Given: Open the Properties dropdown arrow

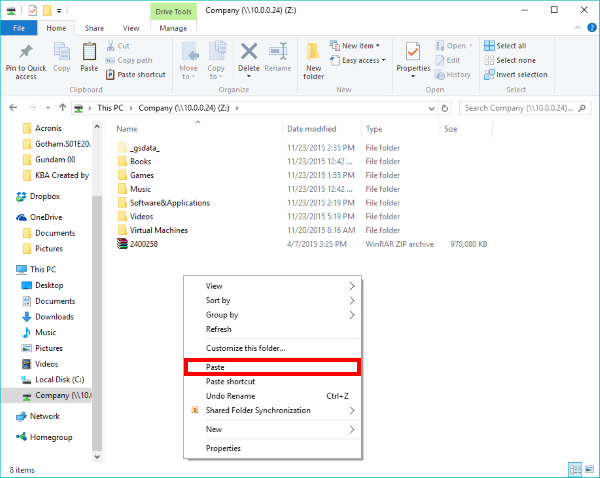Looking at the screenshot, I should click(413, 76).
